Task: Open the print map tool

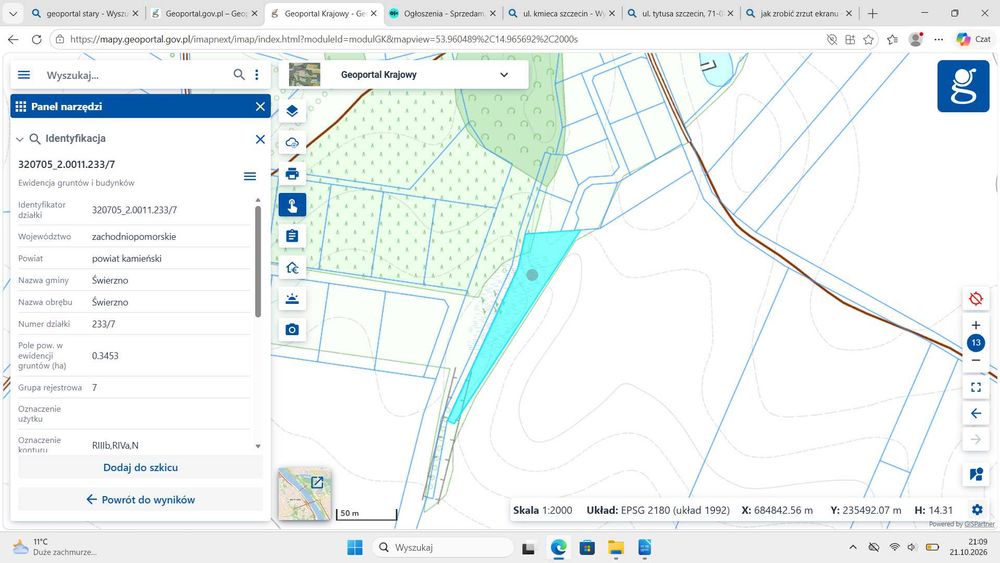Action: coord(292,173)
